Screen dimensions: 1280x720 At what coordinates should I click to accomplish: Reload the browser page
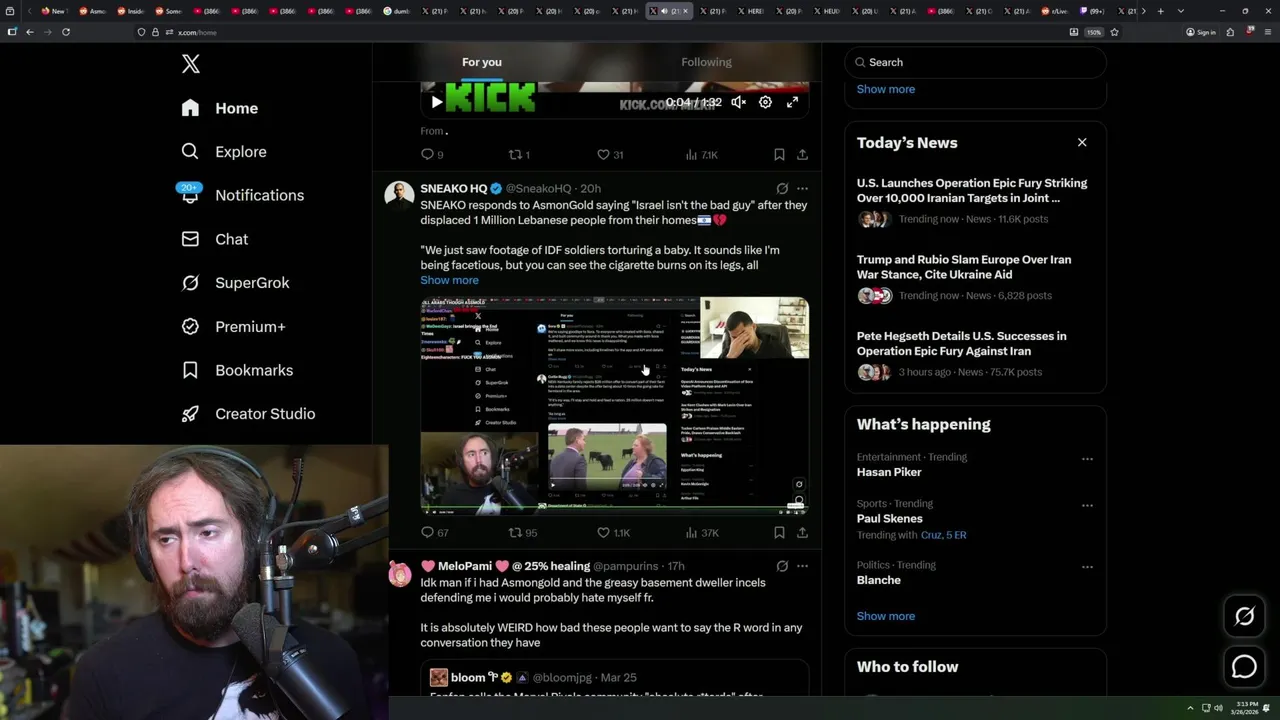coord(66,32)
